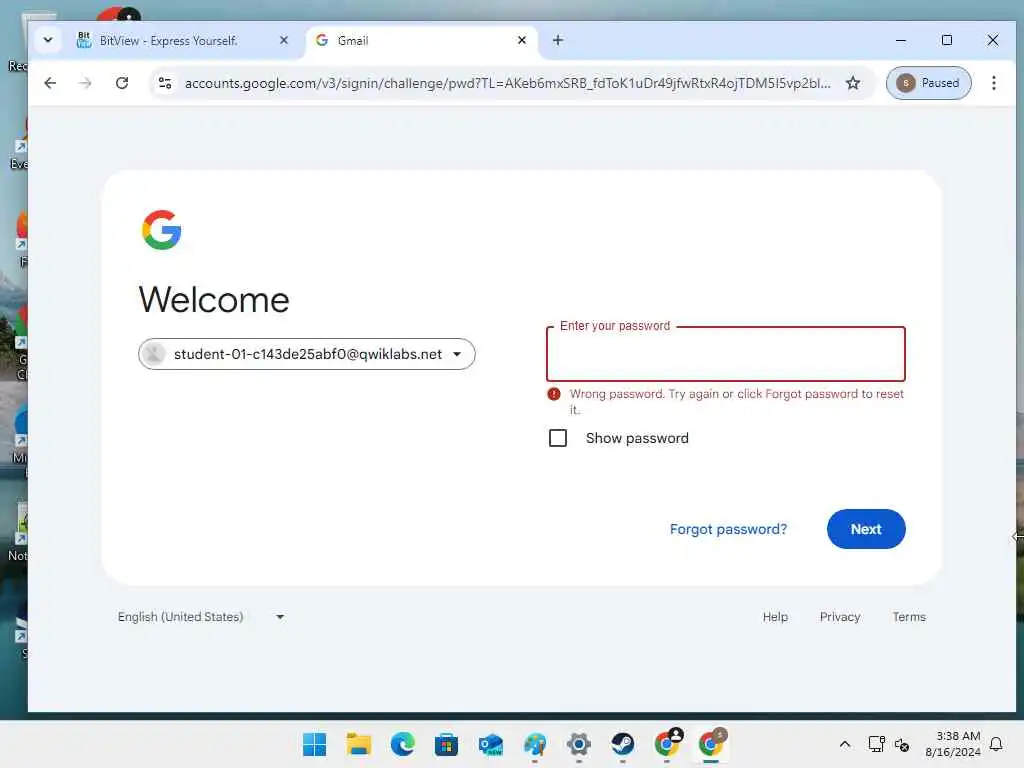The height and width of the screenshot is (768, 1024).
Task: Show hidden icons in the system tray
Action: pyautogui.click(x=844, y=744)
